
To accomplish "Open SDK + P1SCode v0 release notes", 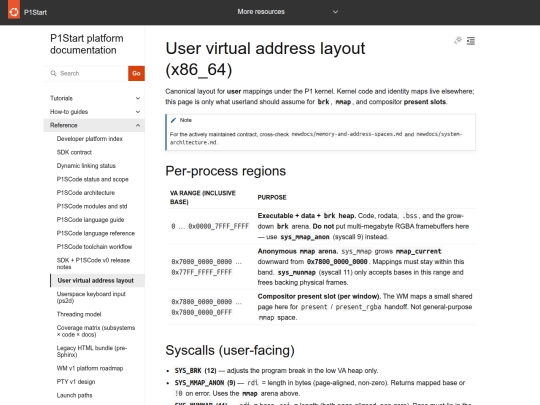I will click(93, 263).
